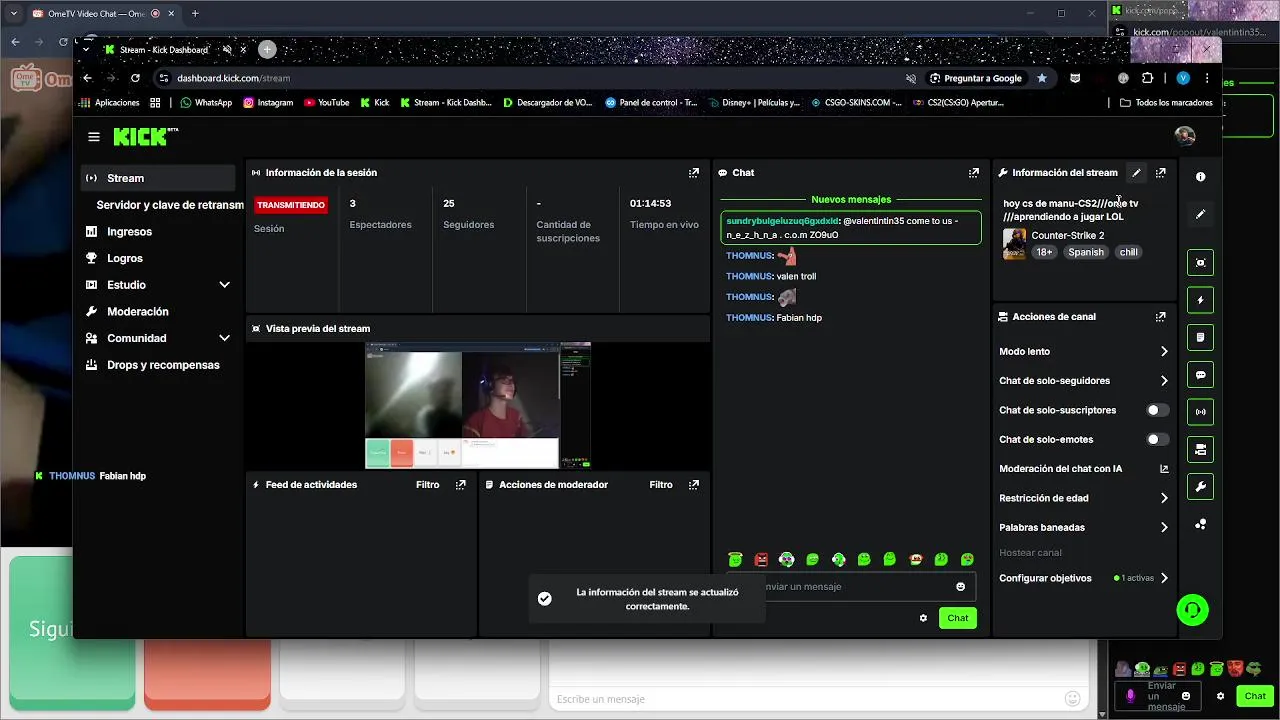Toggle the wrench stream info widget icon
Image resolution: width=1280 pixels, height=720 pixels.
[x=1200, y=487]
